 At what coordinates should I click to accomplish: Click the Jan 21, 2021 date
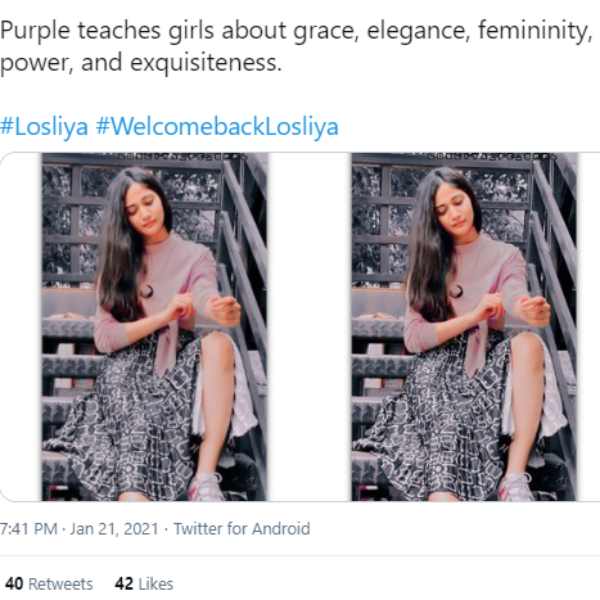point(114,529)
